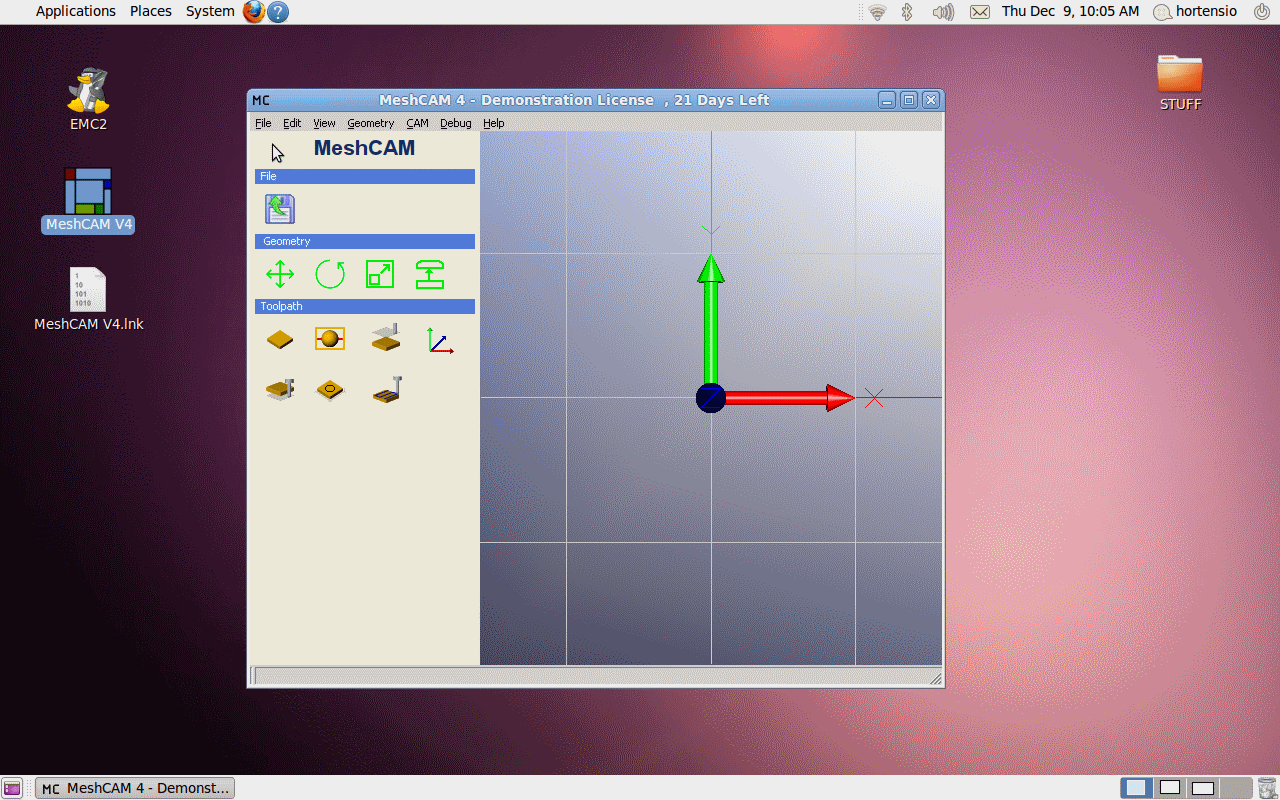
Task: Open the Ubuntu Applications menu
Action: [x=76, y=11]
